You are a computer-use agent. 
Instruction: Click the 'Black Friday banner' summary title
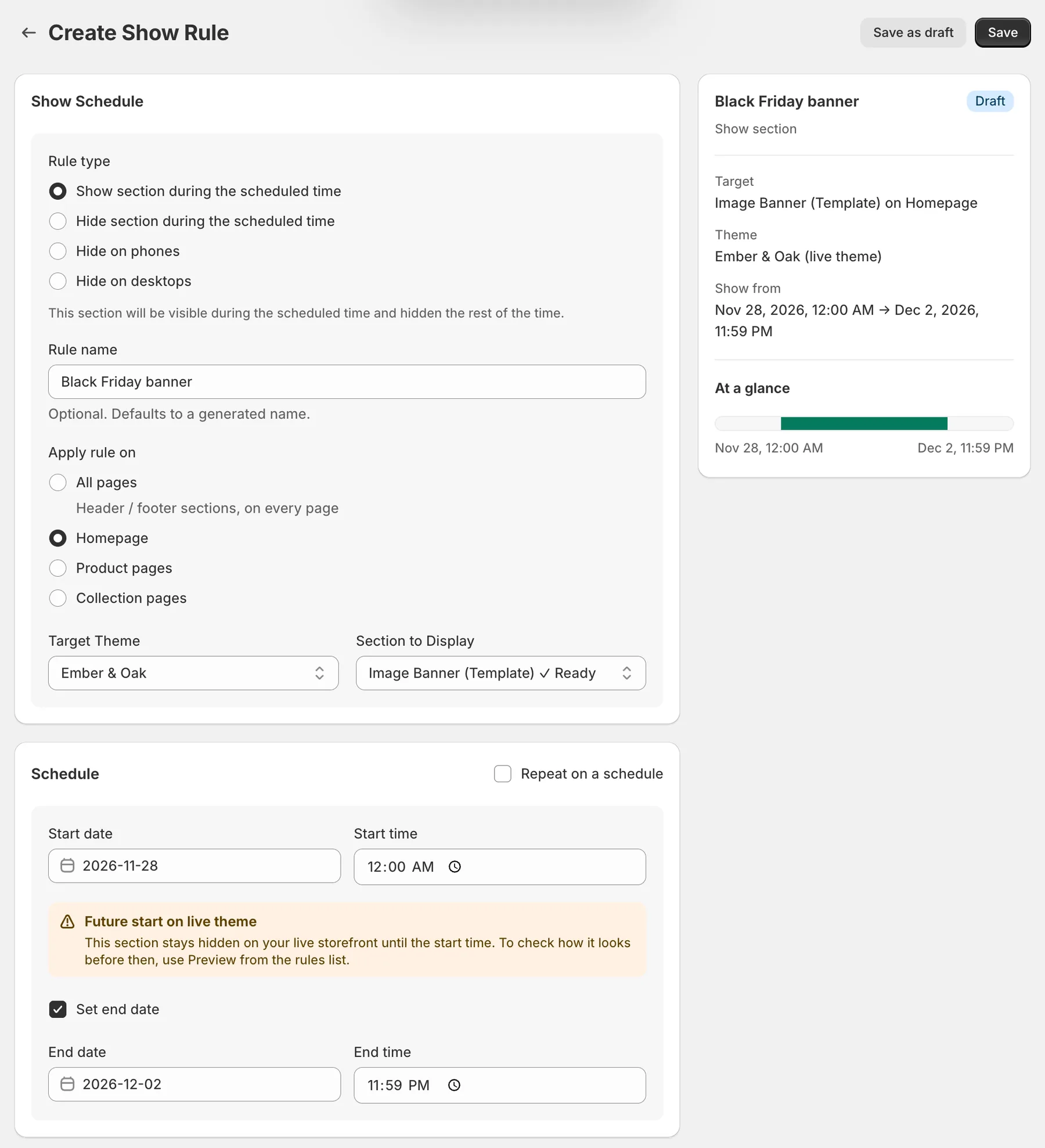[787, 101]
